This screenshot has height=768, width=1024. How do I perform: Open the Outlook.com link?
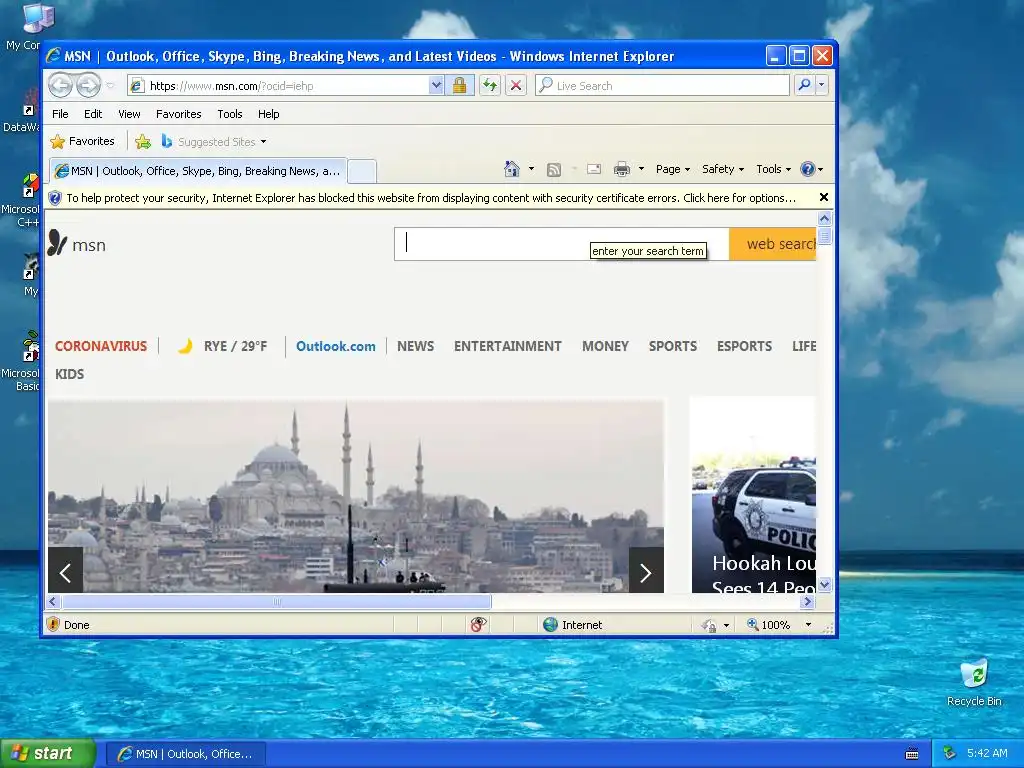(336, 346)
